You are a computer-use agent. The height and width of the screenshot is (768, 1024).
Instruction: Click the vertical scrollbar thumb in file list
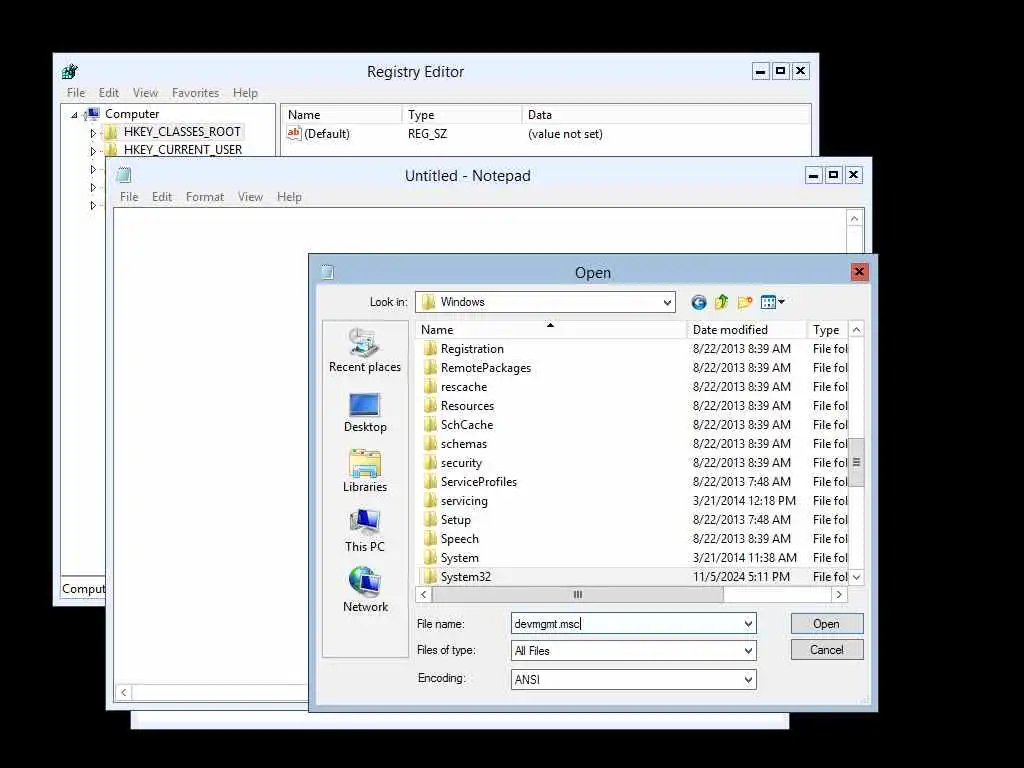856,462
